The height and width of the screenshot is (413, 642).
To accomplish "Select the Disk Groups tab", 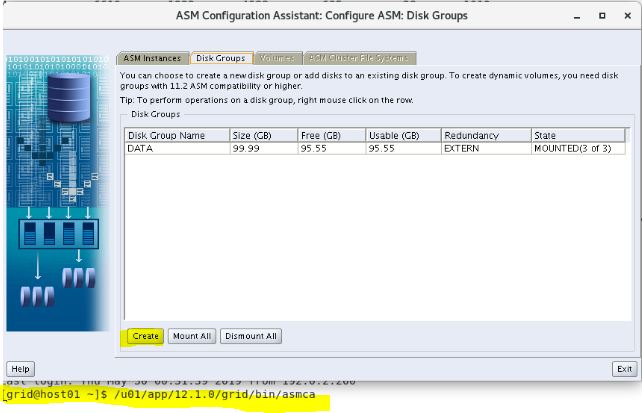I will [221, 58].
